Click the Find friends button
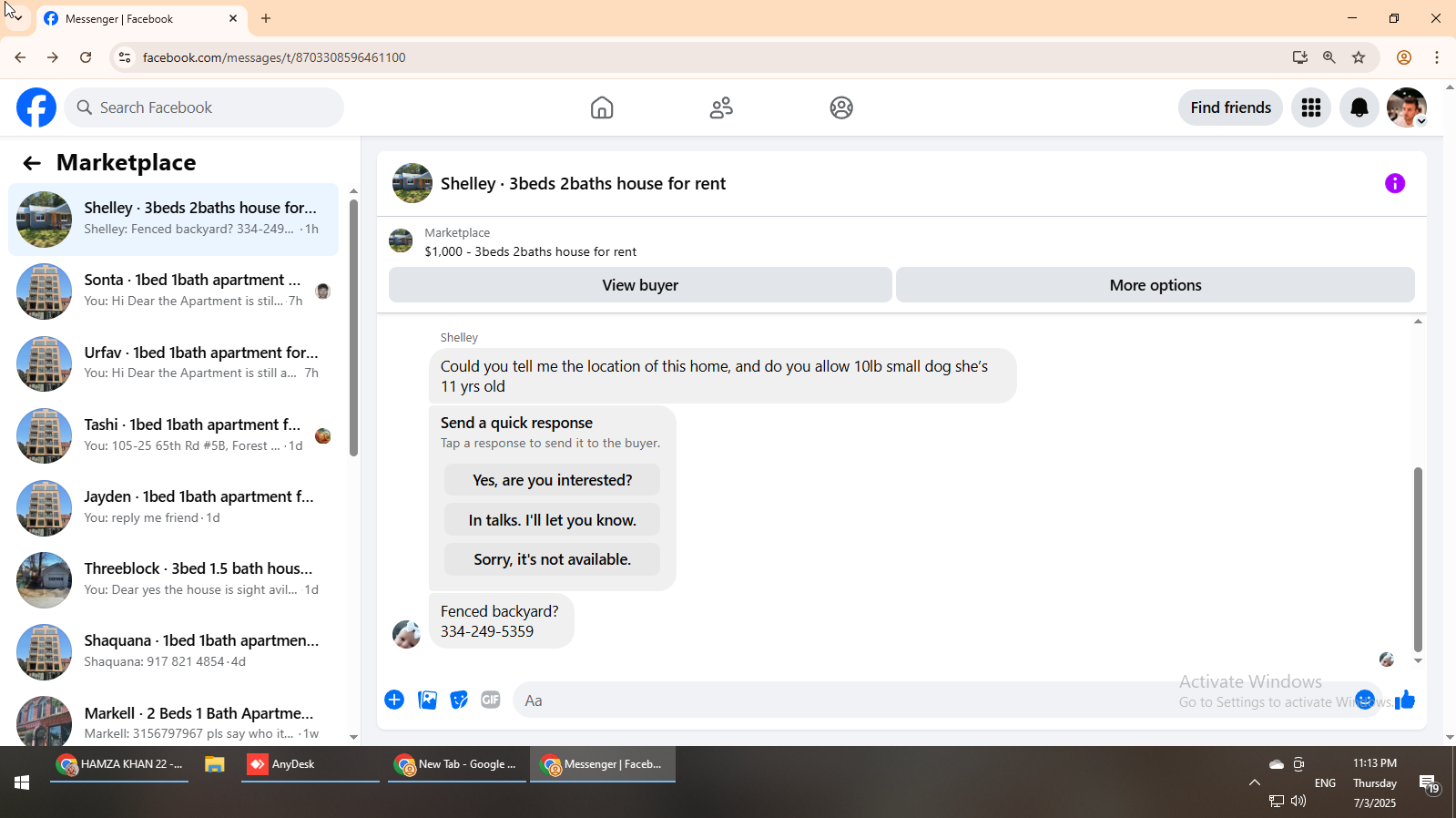1456x818 pixels. click(x=1231, y=107)
